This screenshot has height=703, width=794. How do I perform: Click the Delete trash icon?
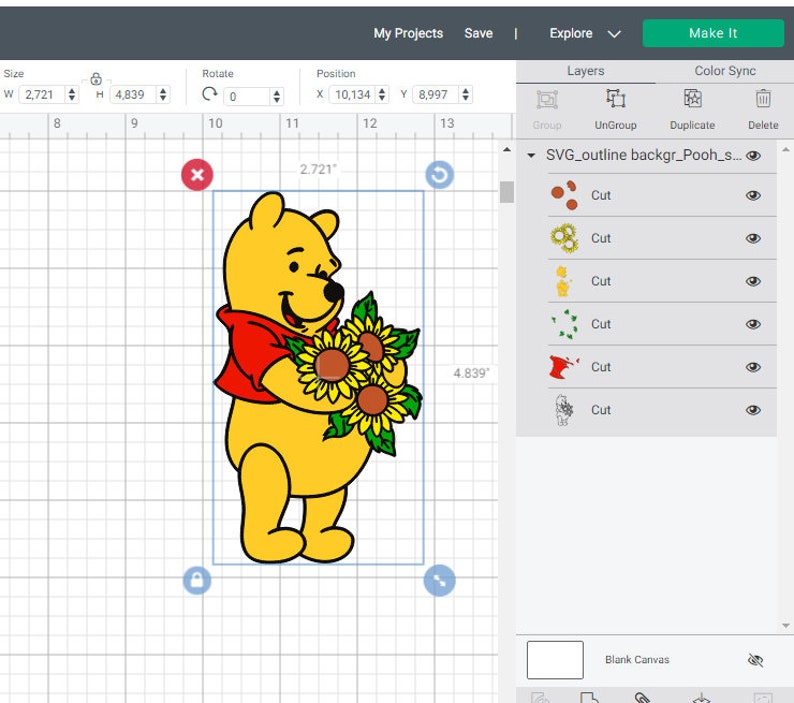pyautogui.click(x=763, y=98)
